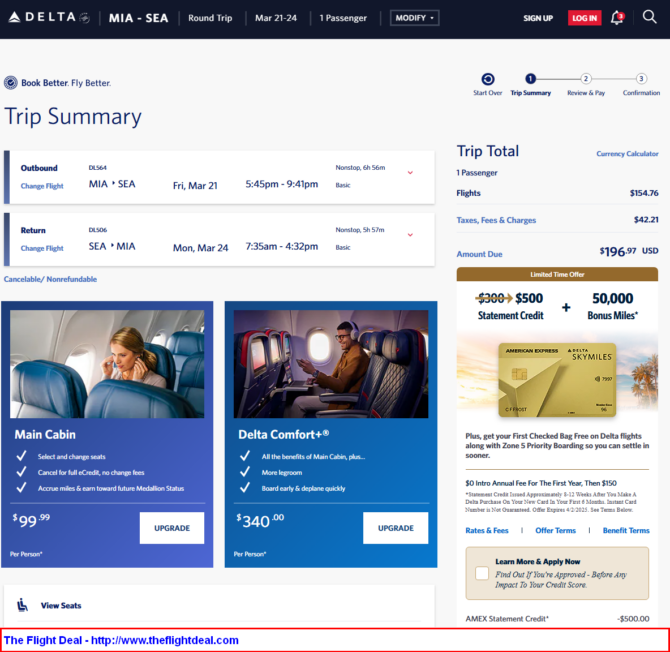The image size is (670, 652).
Task: Open the Benefit Terms link
Action: (626, 530)
